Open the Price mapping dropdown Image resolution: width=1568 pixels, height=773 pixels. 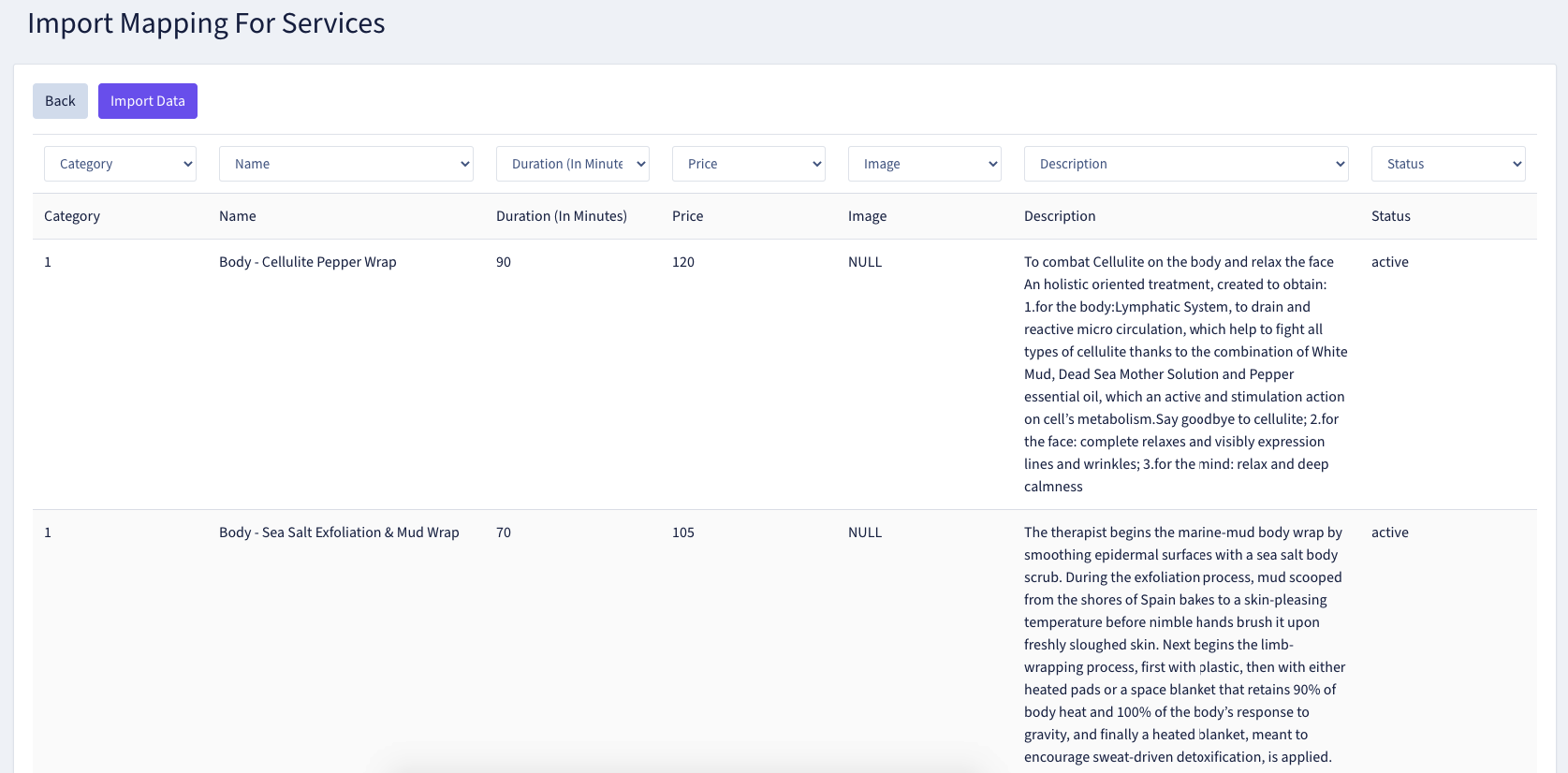[749, 164]
